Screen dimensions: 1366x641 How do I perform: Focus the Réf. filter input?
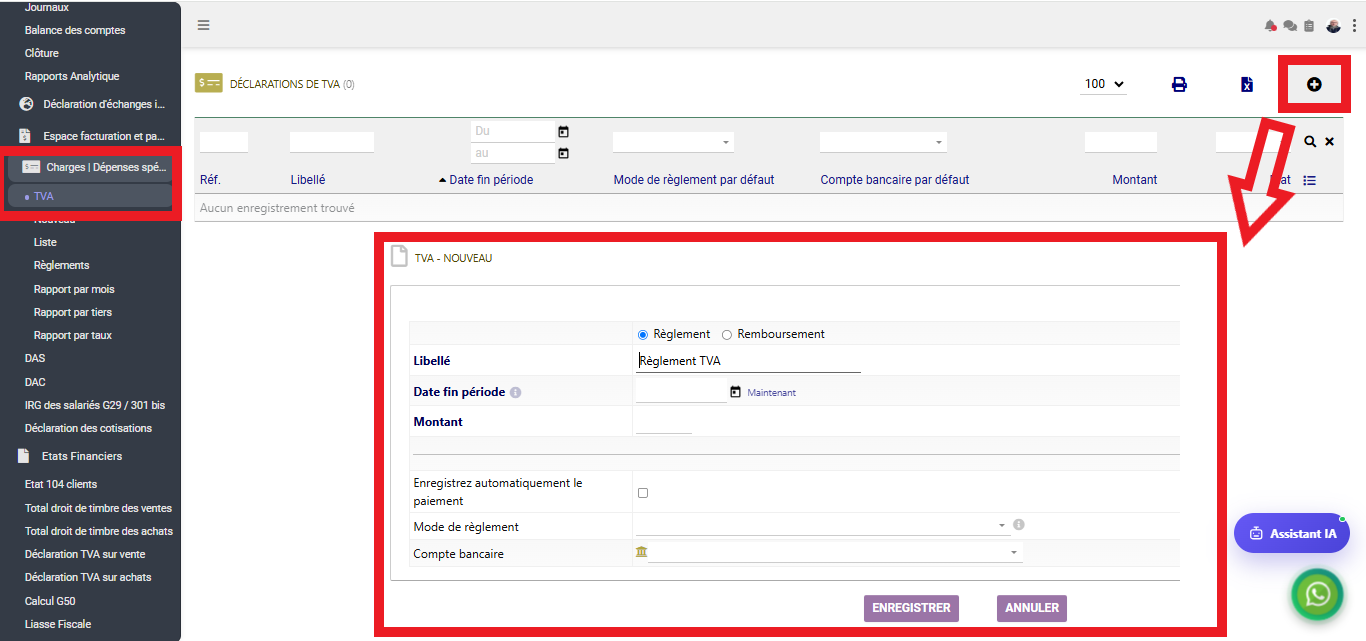click(224, 142)
